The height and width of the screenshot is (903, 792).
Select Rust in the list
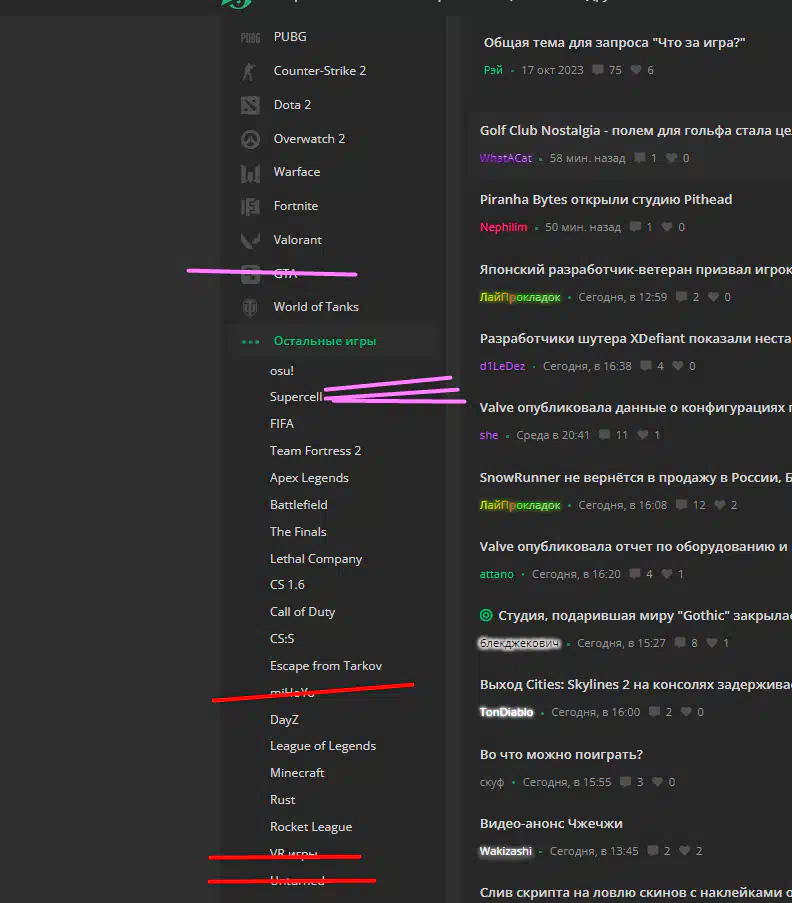(x=282, y=800)
